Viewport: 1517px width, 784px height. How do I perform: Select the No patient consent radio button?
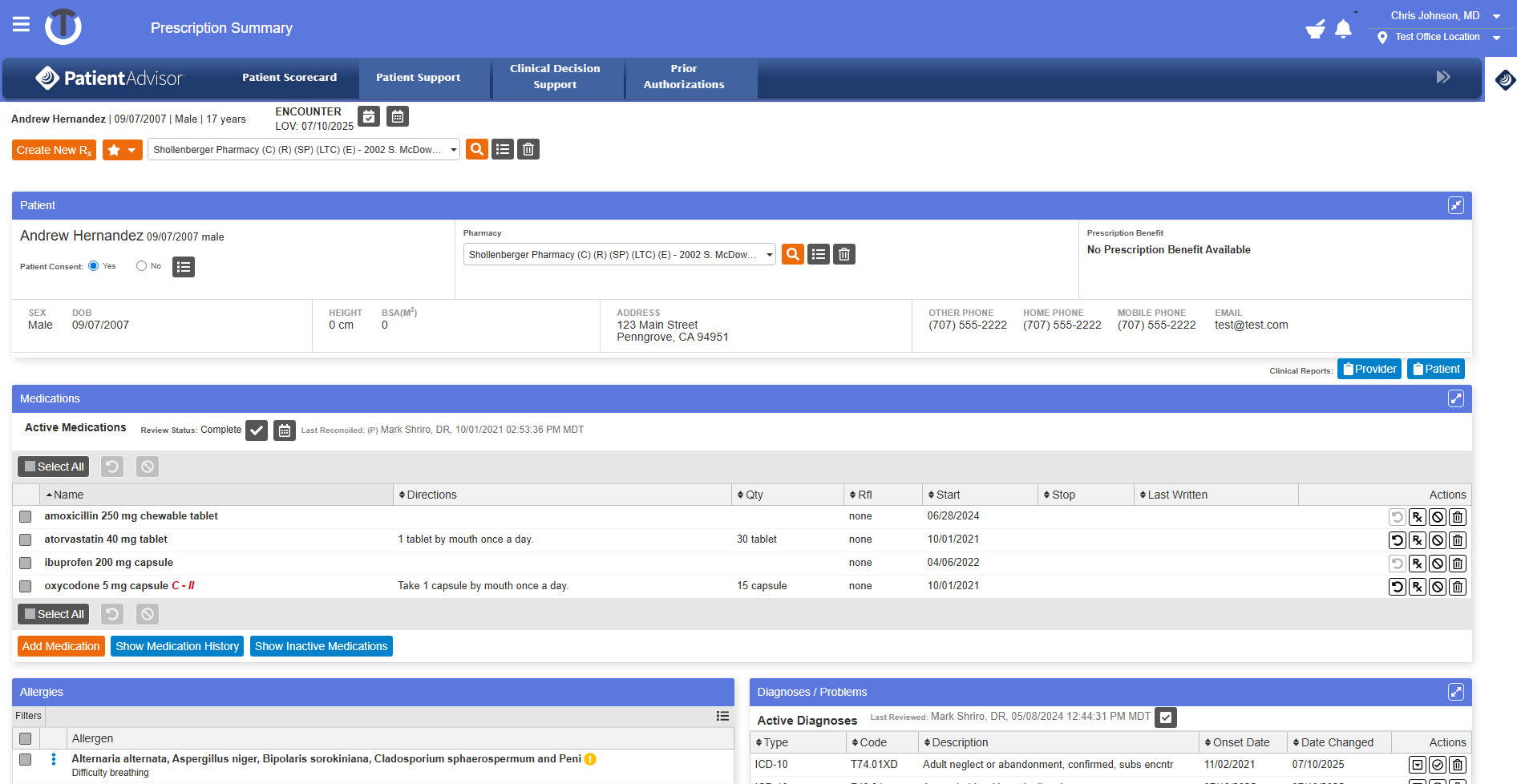coord(142,266)
